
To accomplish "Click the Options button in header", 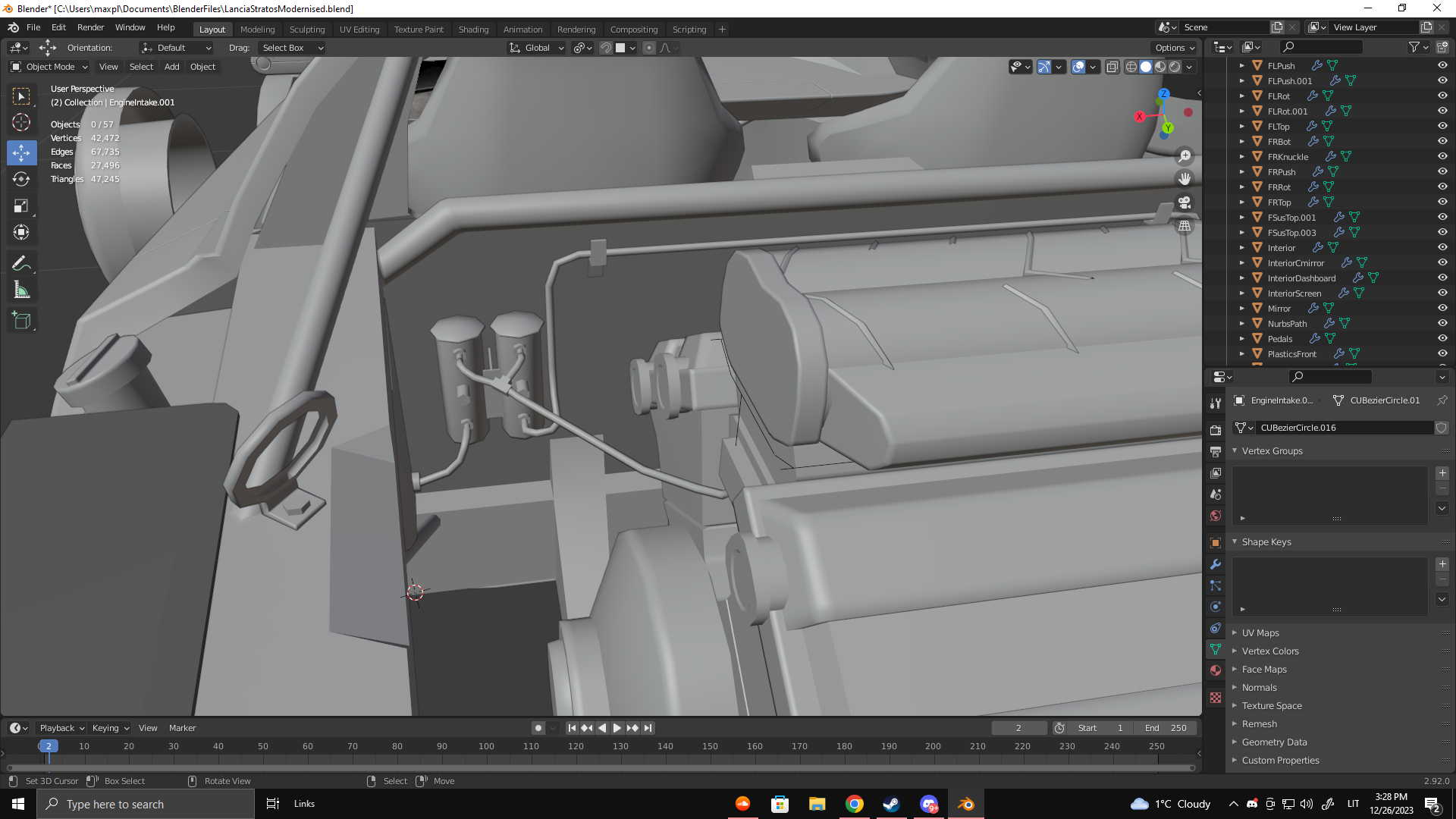I will click(1174, 48).
